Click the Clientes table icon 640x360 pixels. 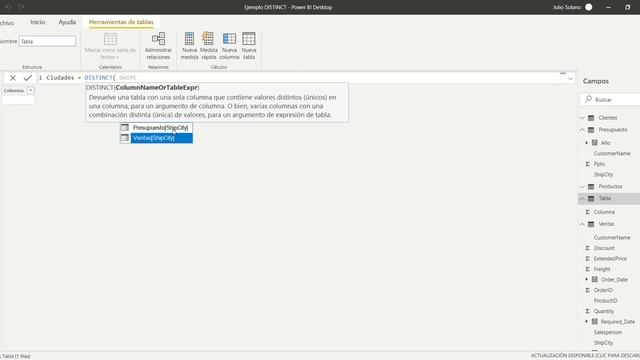click(x=591, y=118)
